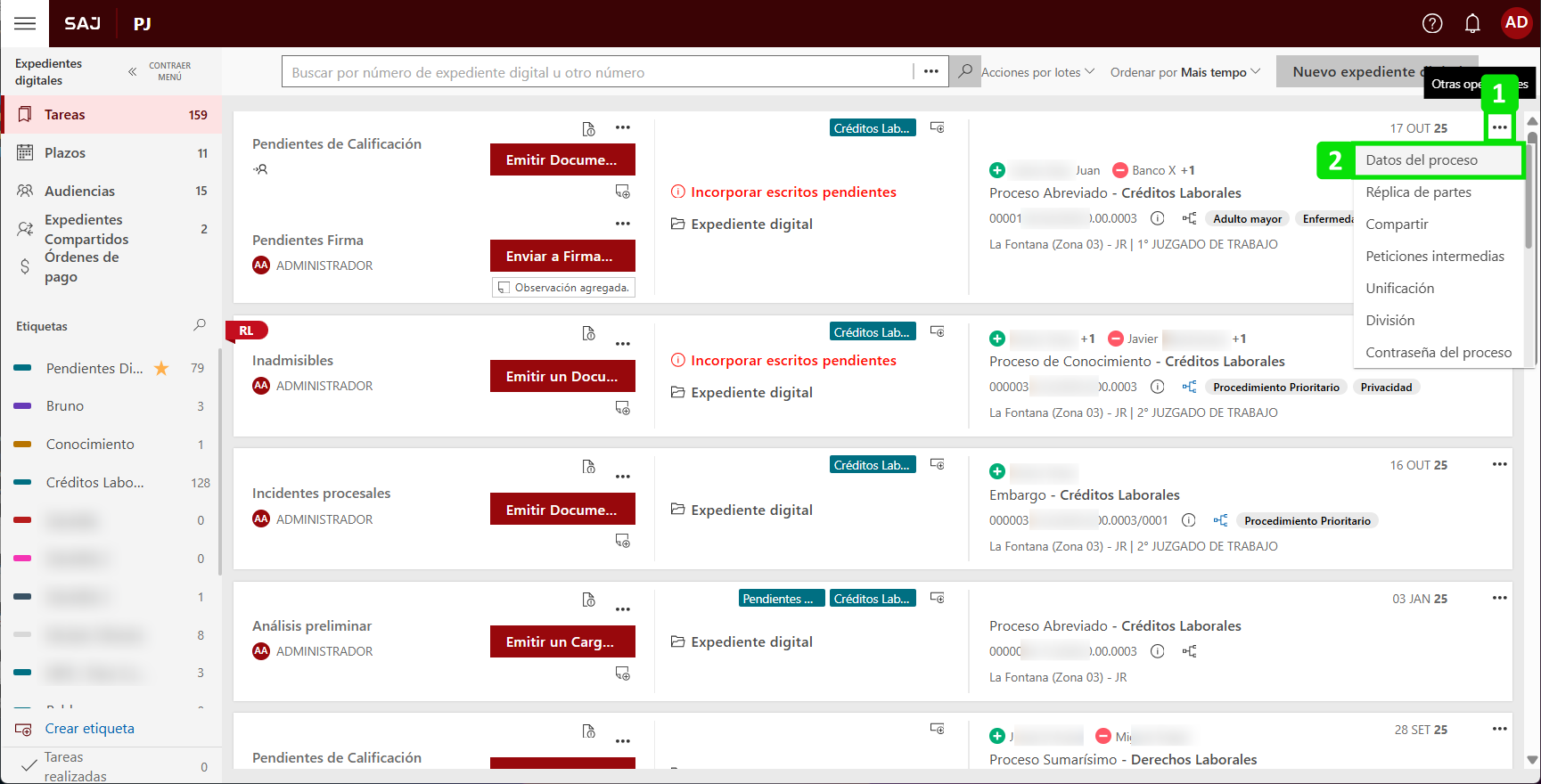Click Emitir un Docu... for Inadmisibles
Image resolution: width=1541 pixels, height=784 pixels.
click(562, 376)
